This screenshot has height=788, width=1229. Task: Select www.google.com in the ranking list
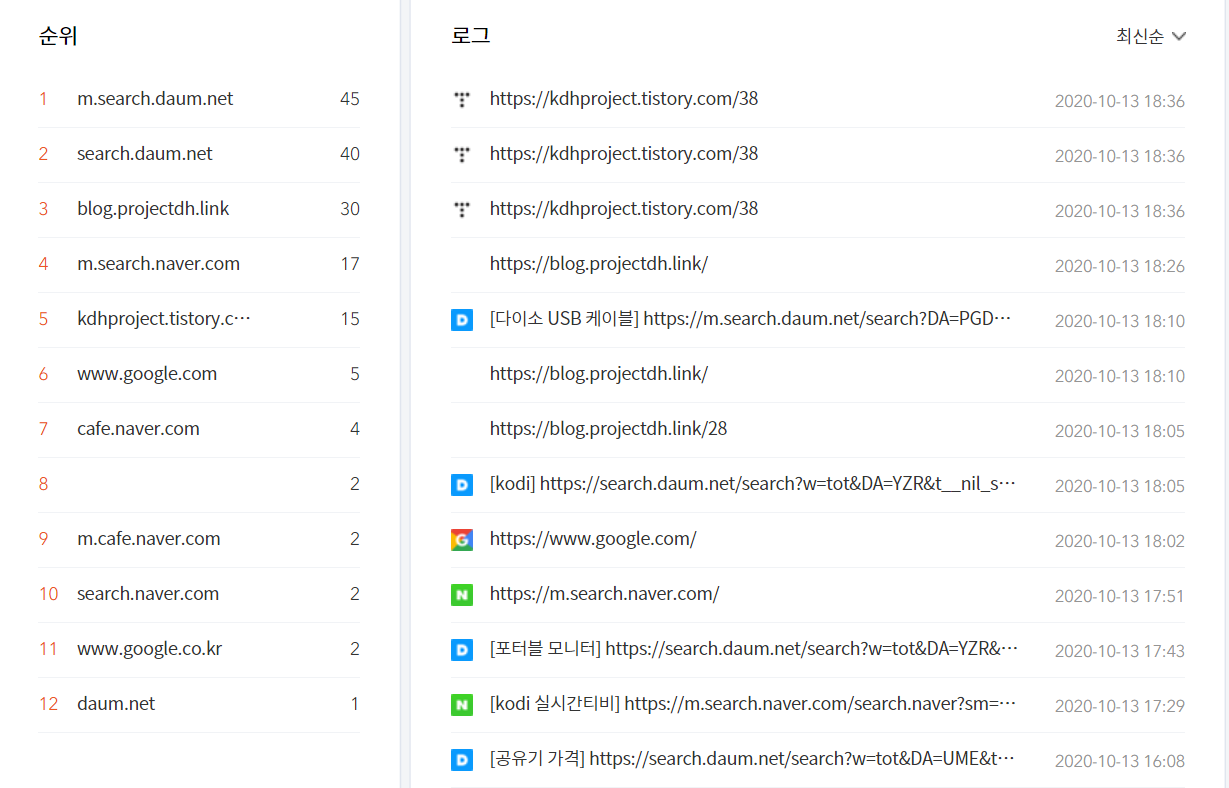[147, 374]
